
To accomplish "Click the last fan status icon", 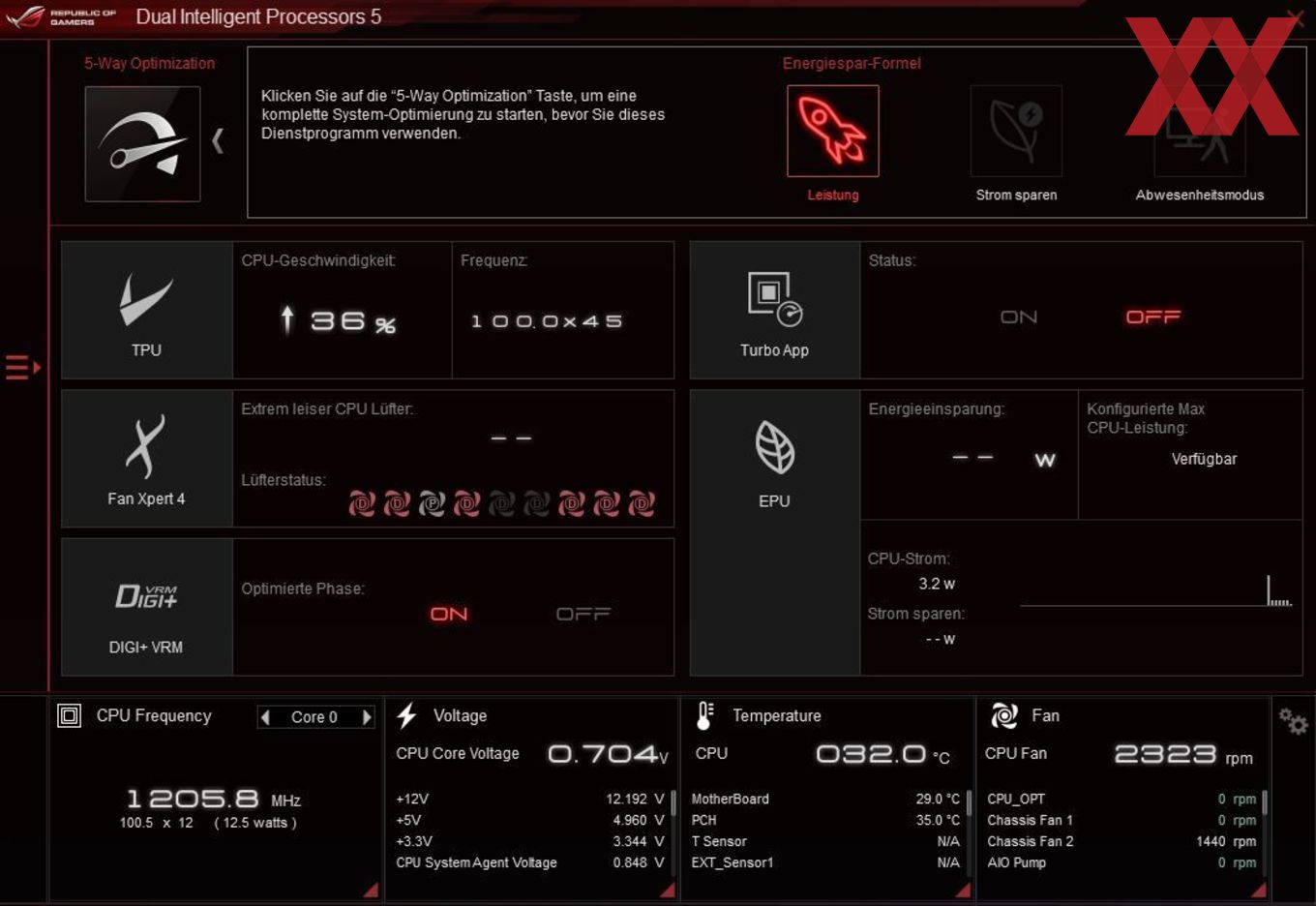I will point(642,503).
